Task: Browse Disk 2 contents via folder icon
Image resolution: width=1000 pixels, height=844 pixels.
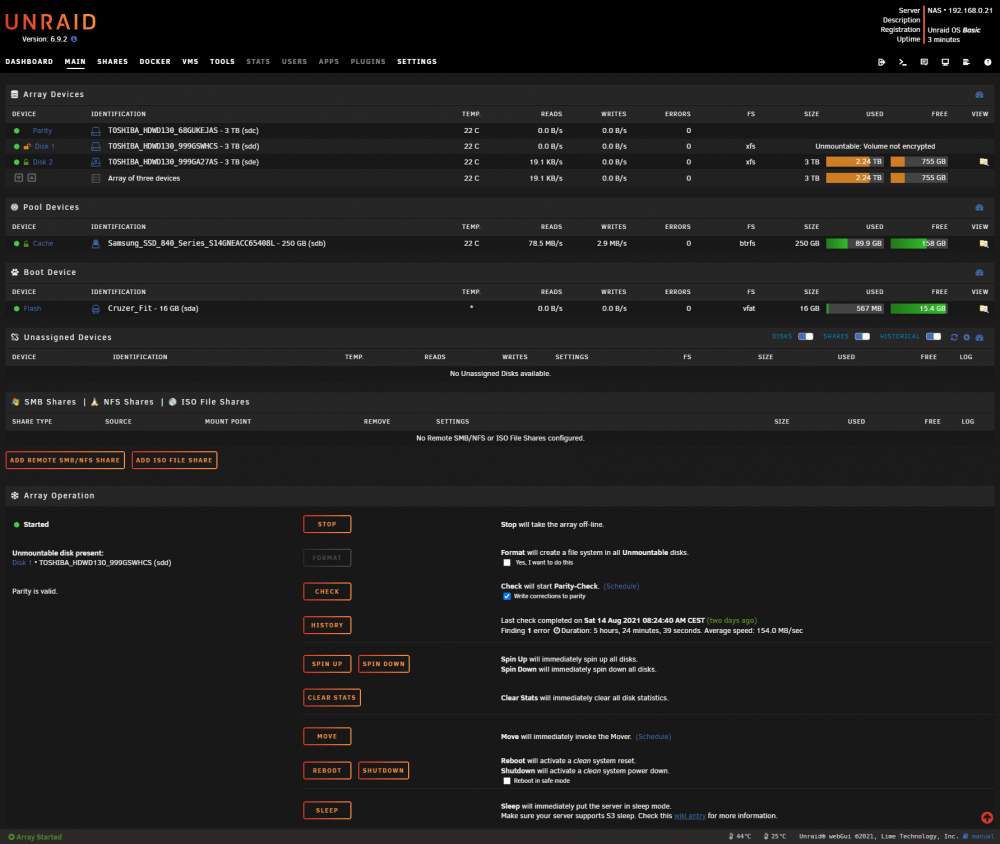Action: 983,162
